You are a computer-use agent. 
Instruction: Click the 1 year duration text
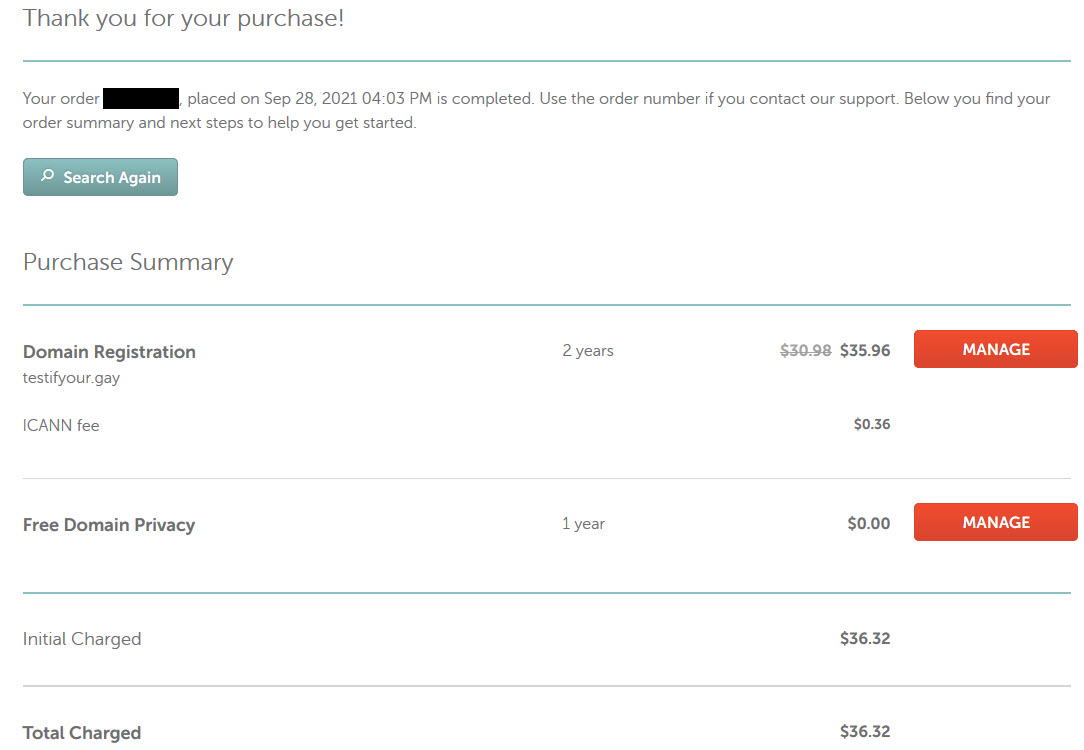583,523
